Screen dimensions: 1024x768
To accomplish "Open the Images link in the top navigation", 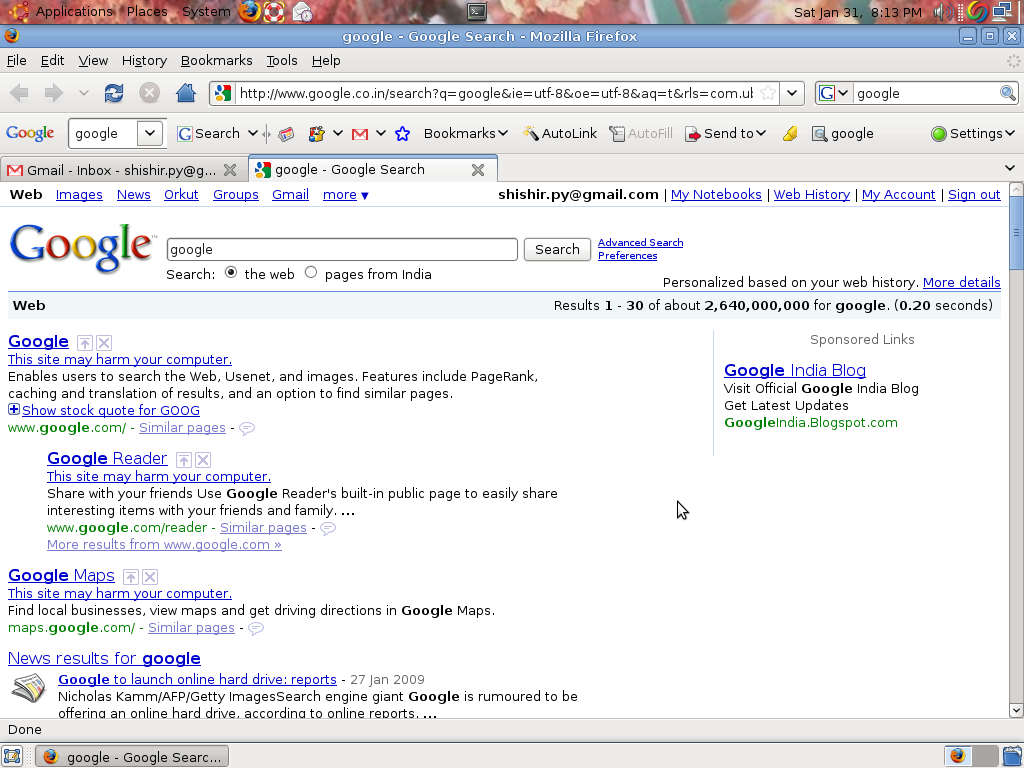I will [x=79, y=195].
